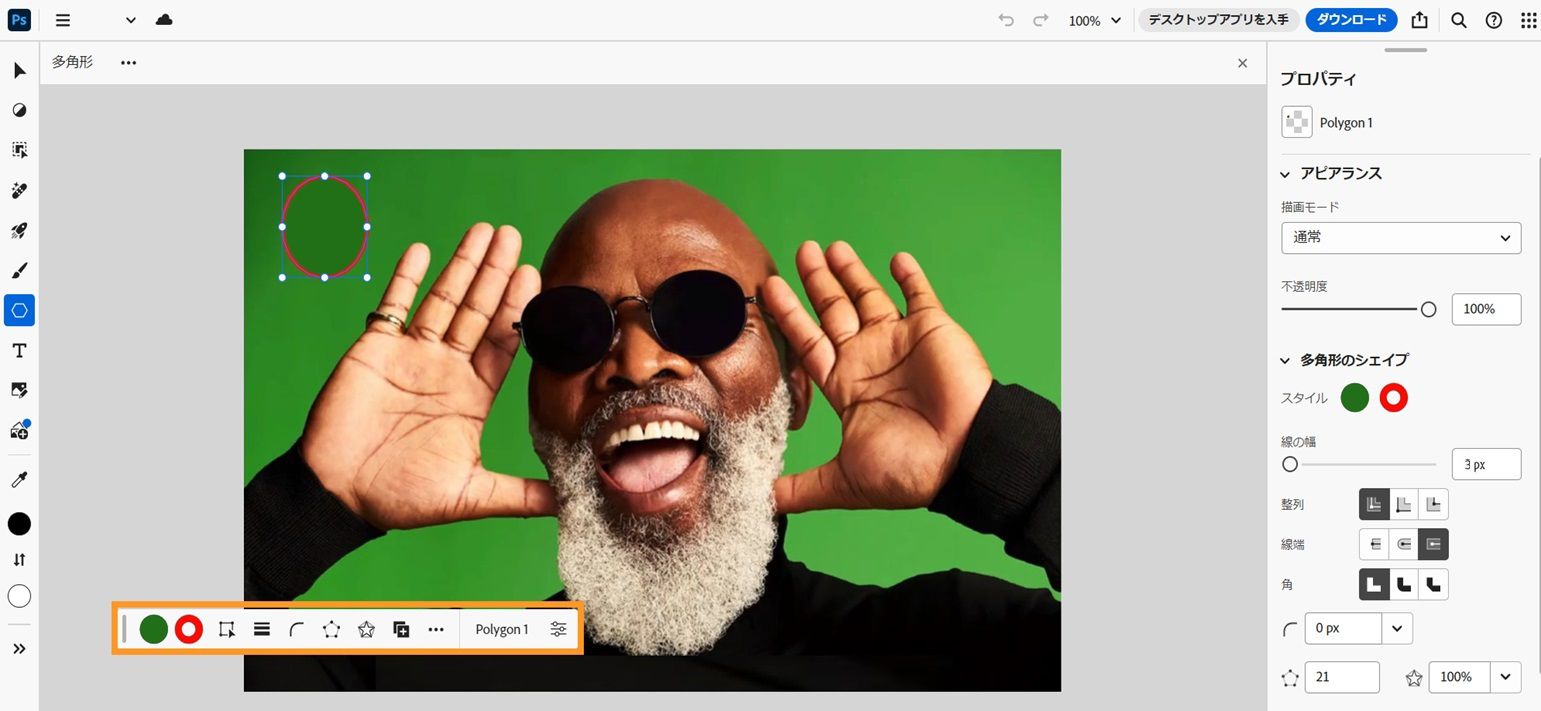Collapse the アピアランス section
Screen dimensions: 1541x711
coord(1285,173)
